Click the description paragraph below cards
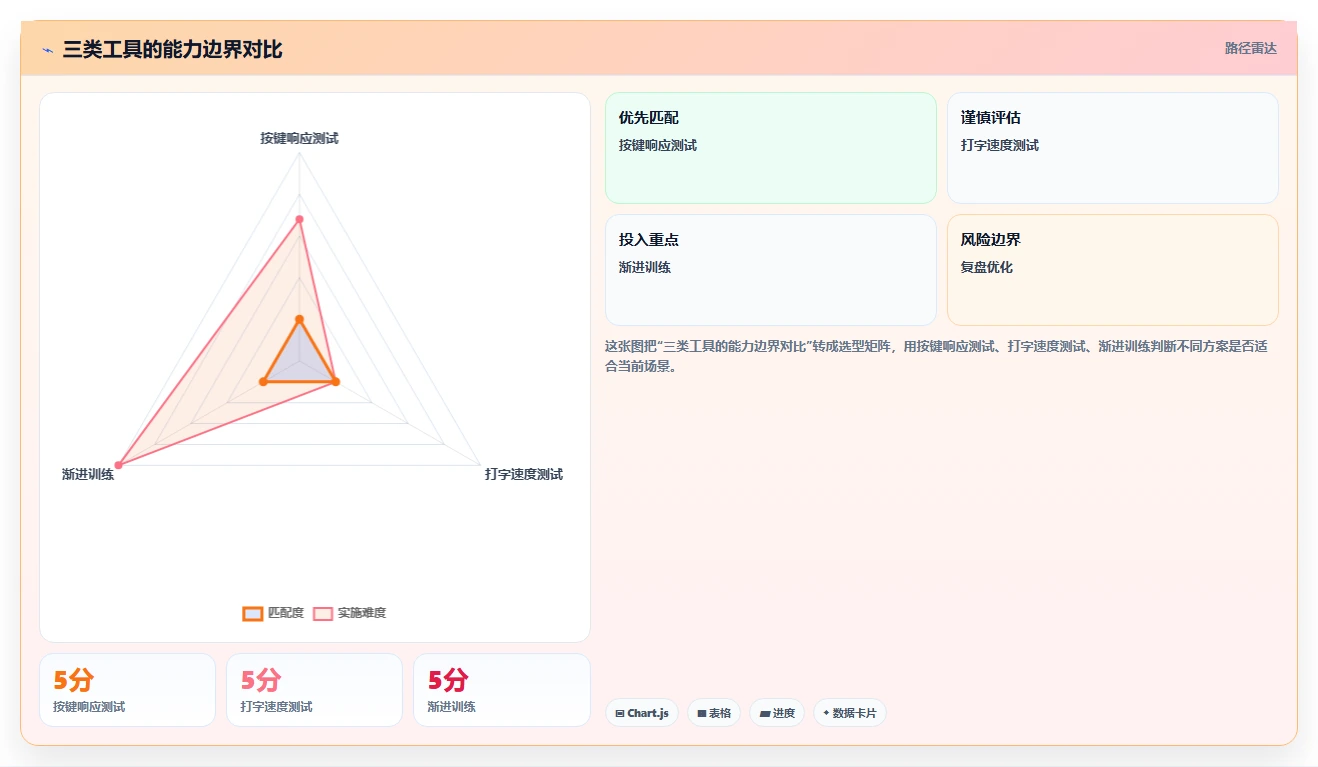 click(x=936, y=356)
